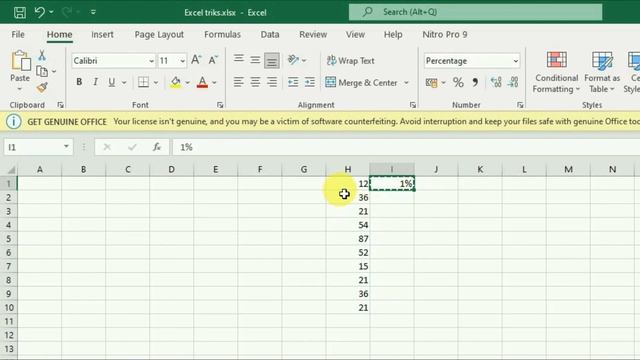Viewport: 640px width, 360px height.
Task: Apply red Font Color
Action: (x=202, y=82)
